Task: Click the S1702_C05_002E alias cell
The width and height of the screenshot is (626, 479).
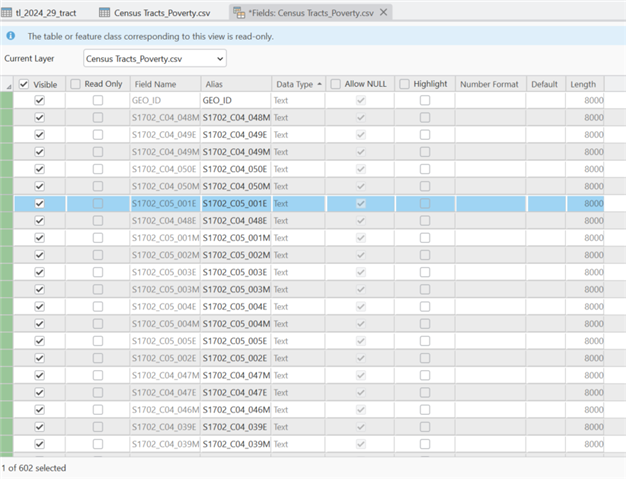Action: coord(236,358)
